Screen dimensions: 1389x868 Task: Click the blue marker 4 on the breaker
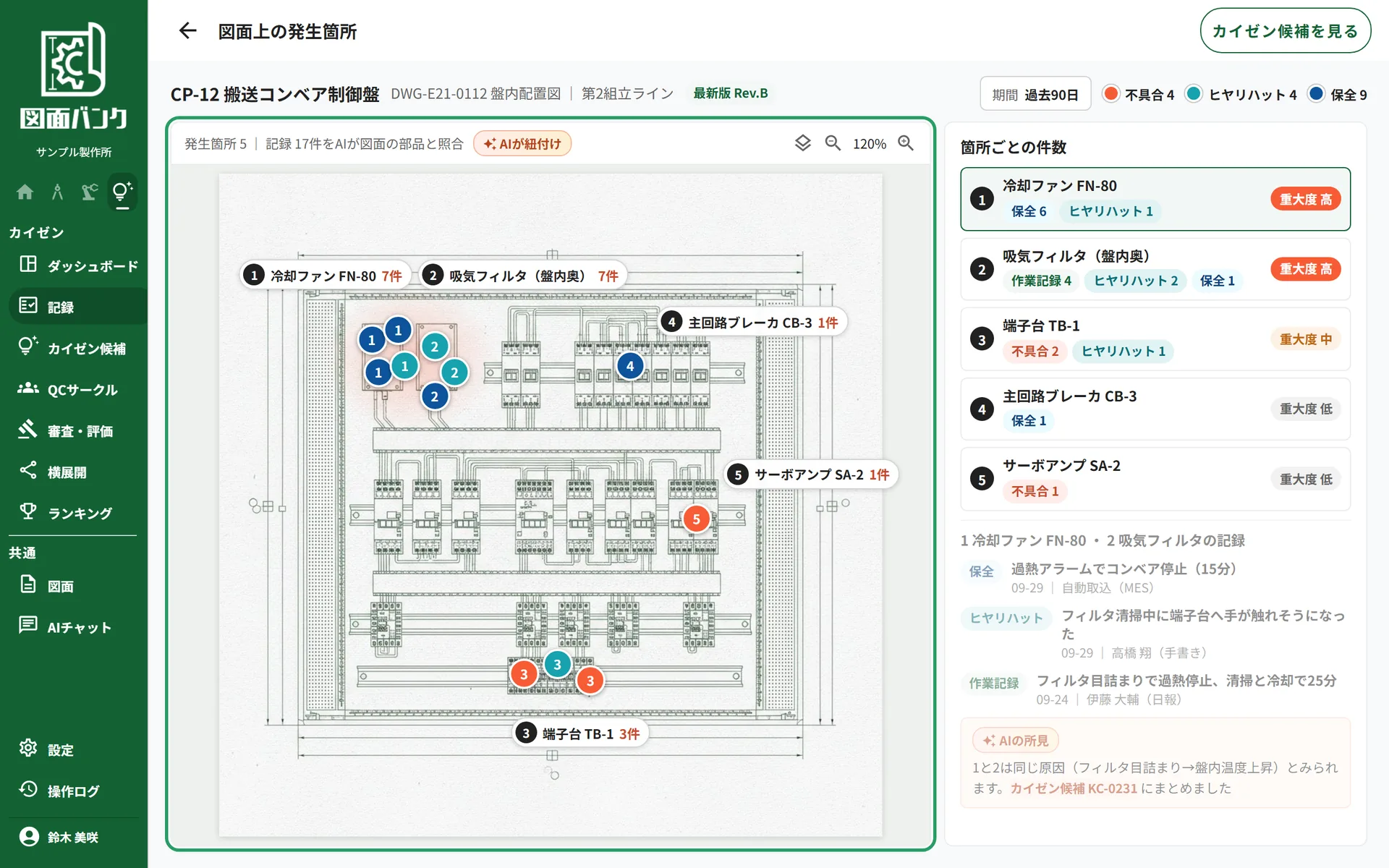point(630,366)
